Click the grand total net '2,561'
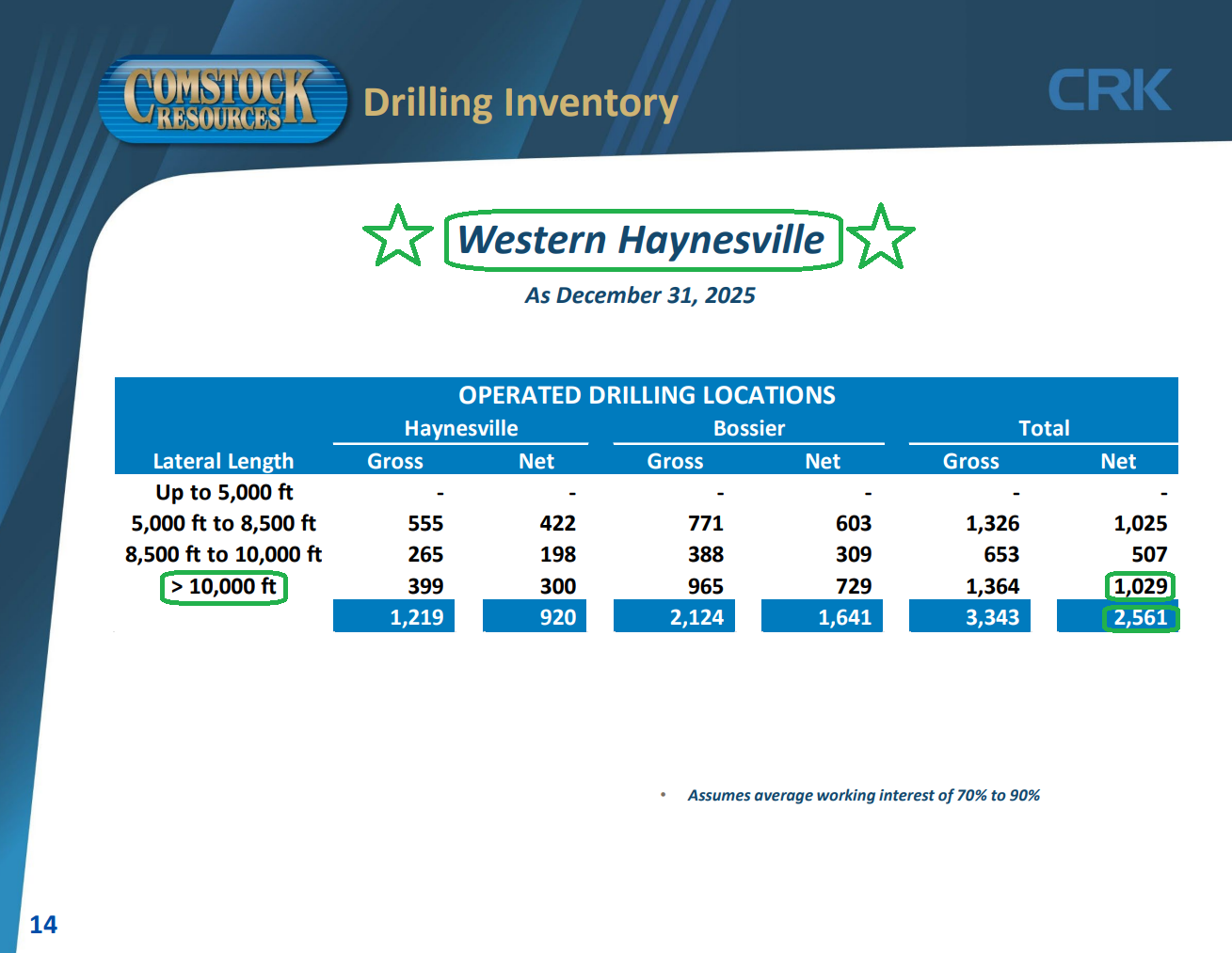 (1141, 617)
